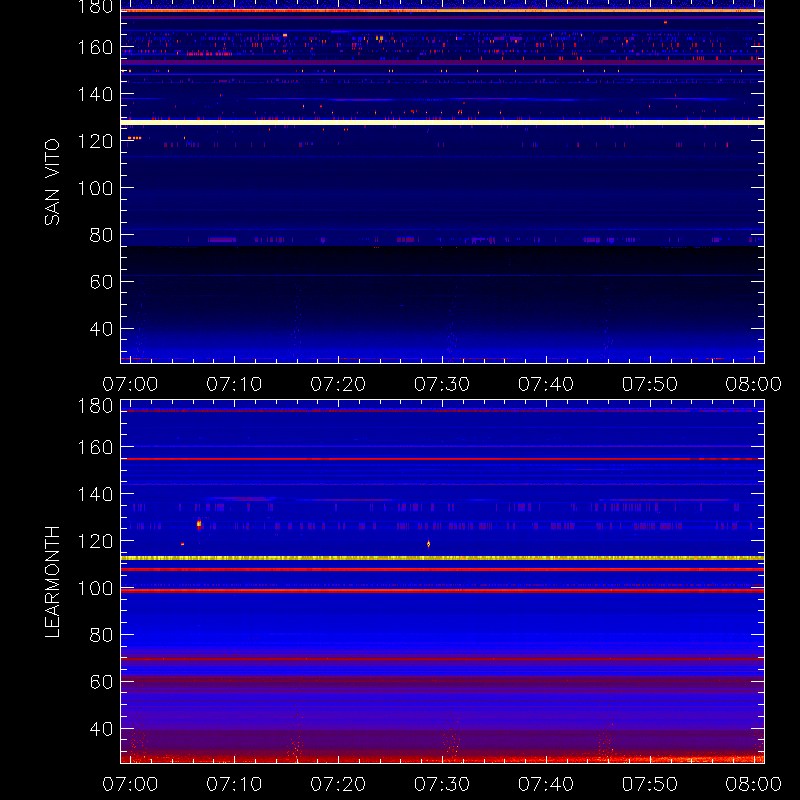800x800 pixels.
Task: Click the yellow band near 113 in Learmonth
Action: [442, 558]
